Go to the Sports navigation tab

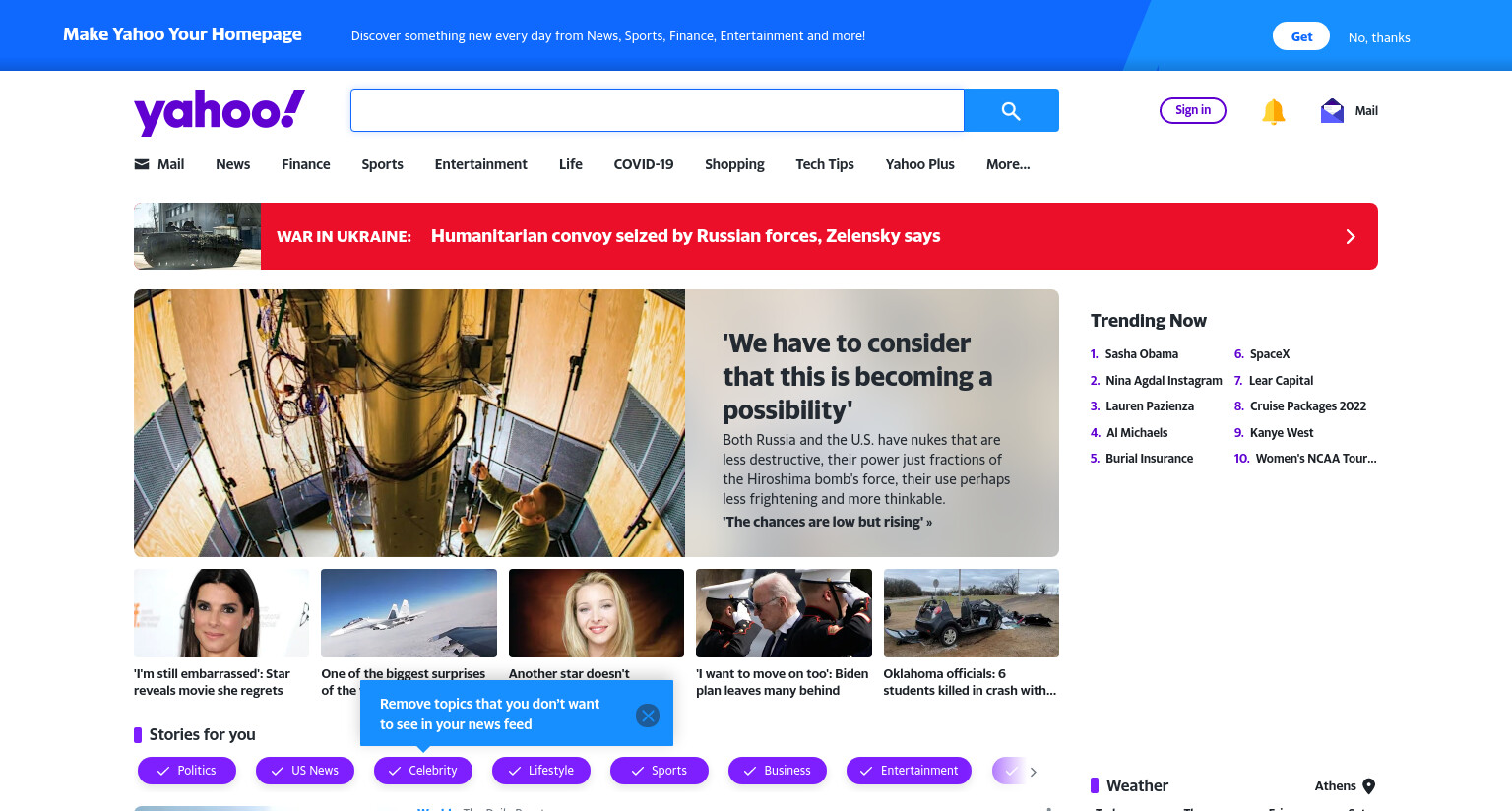point(382,164)
